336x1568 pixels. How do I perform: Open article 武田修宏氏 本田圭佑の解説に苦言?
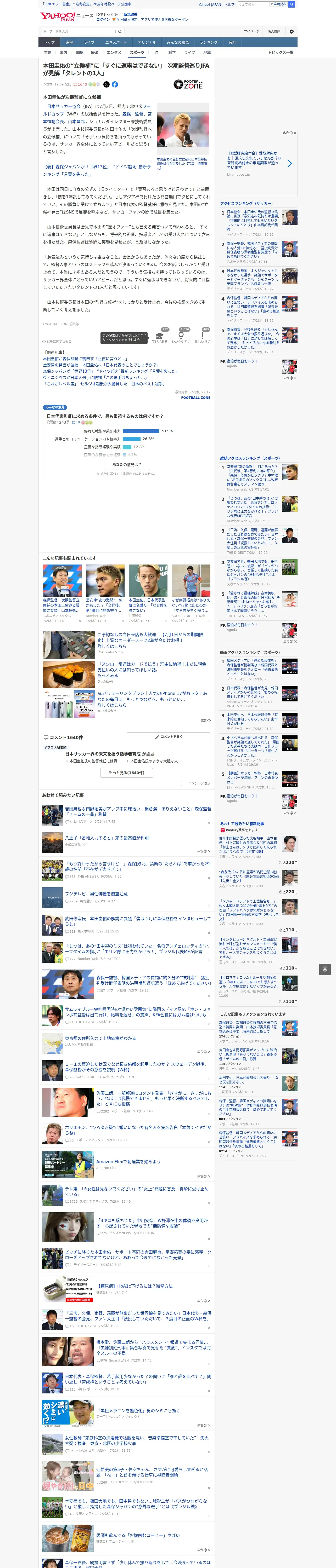[138, 921]
